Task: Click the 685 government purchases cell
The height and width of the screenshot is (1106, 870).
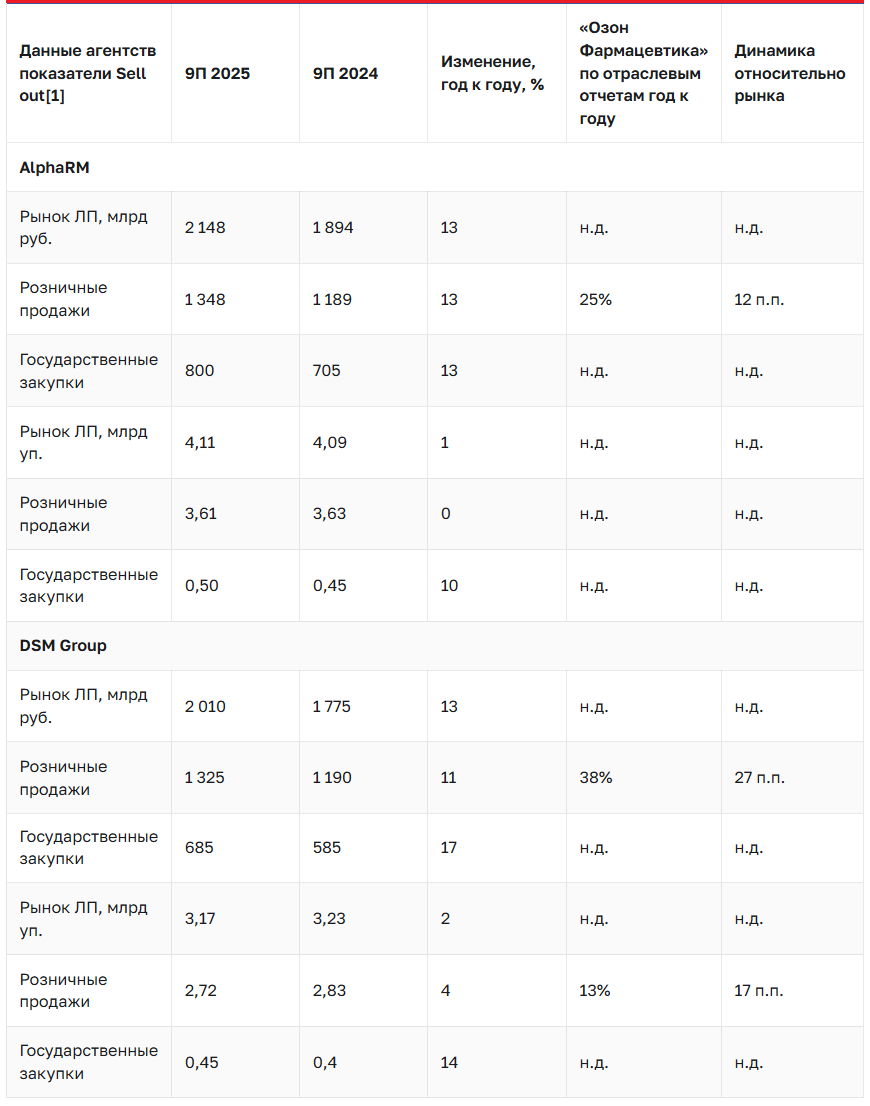Action: click(199, 848)
